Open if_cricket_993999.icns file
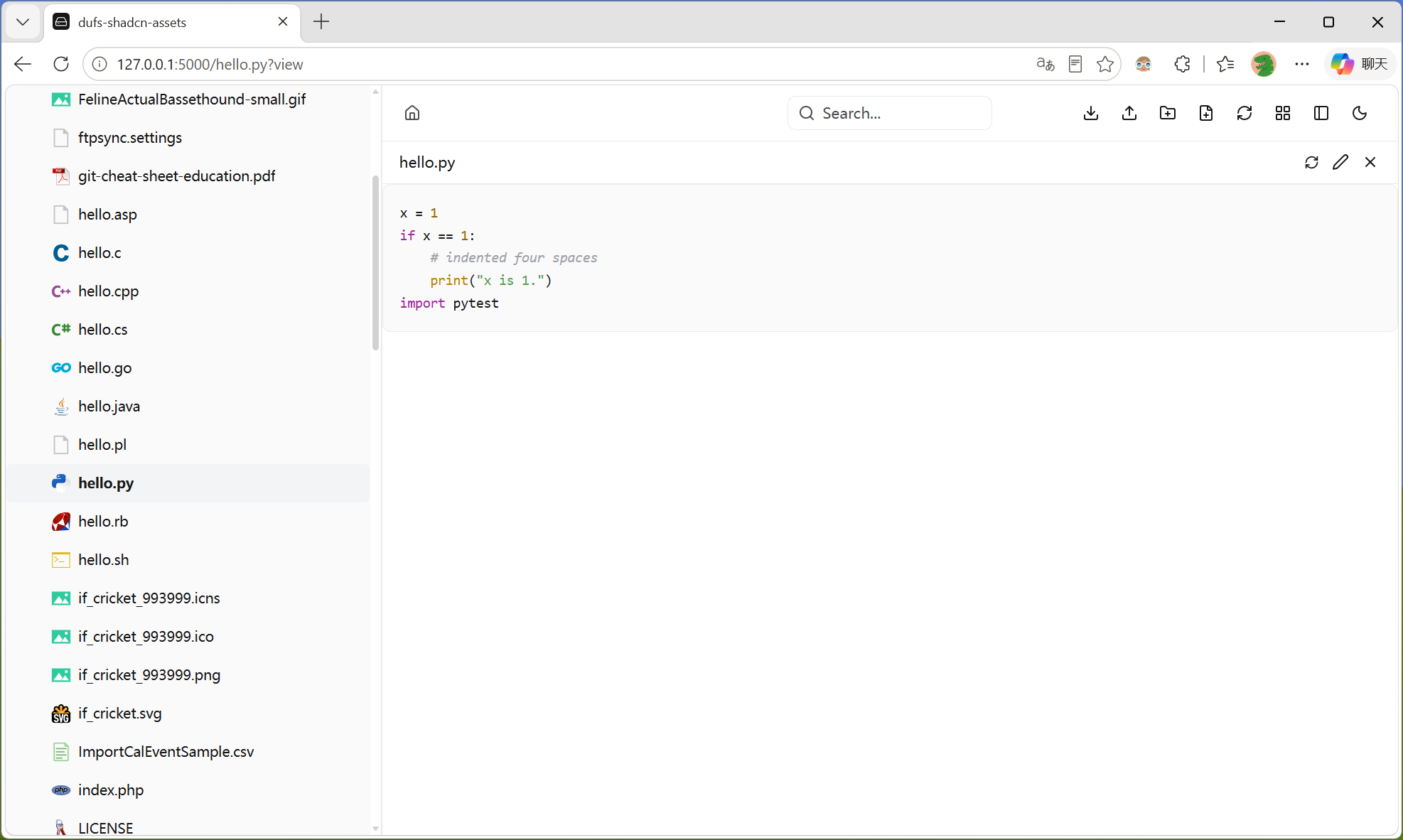This screenshot has width=1403, height=840. click(x=188, y=598)
